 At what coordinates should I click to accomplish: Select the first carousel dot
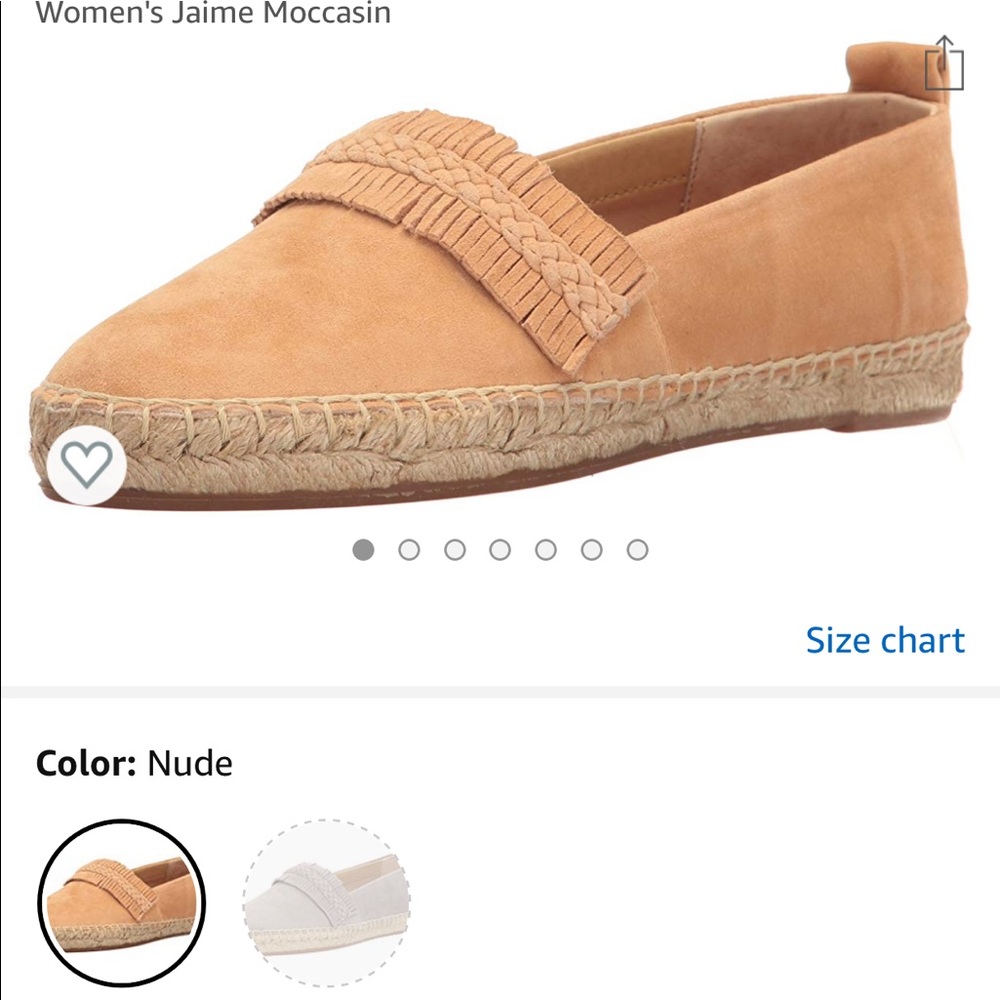pos(364,548)
